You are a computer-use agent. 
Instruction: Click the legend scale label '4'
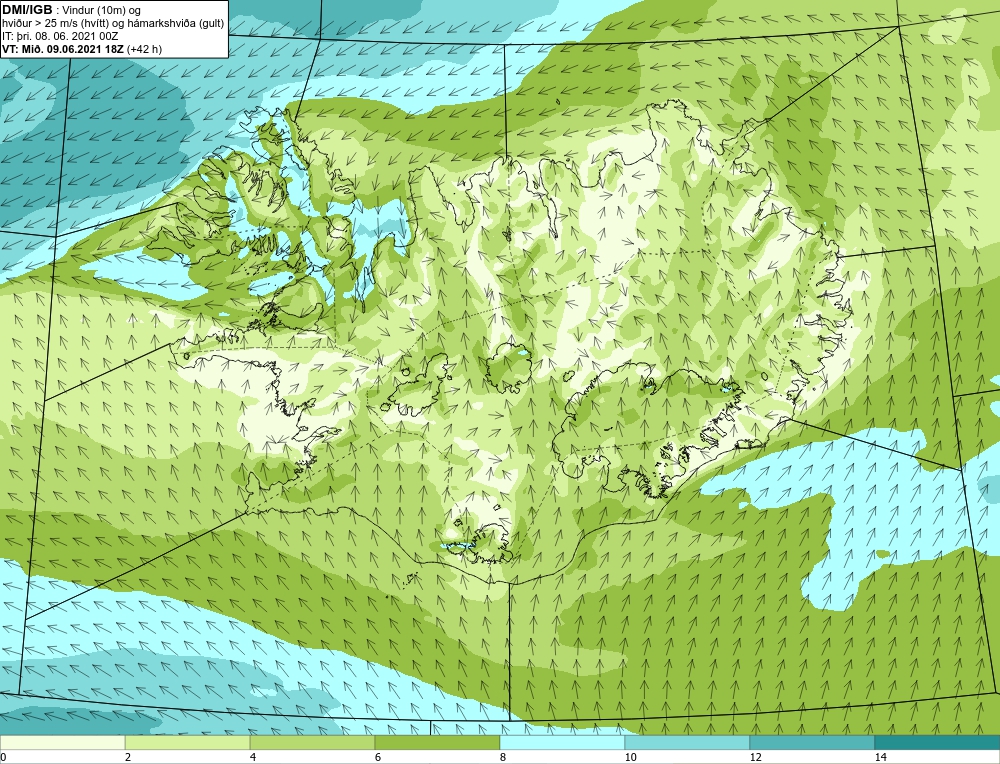coord(253,757)
